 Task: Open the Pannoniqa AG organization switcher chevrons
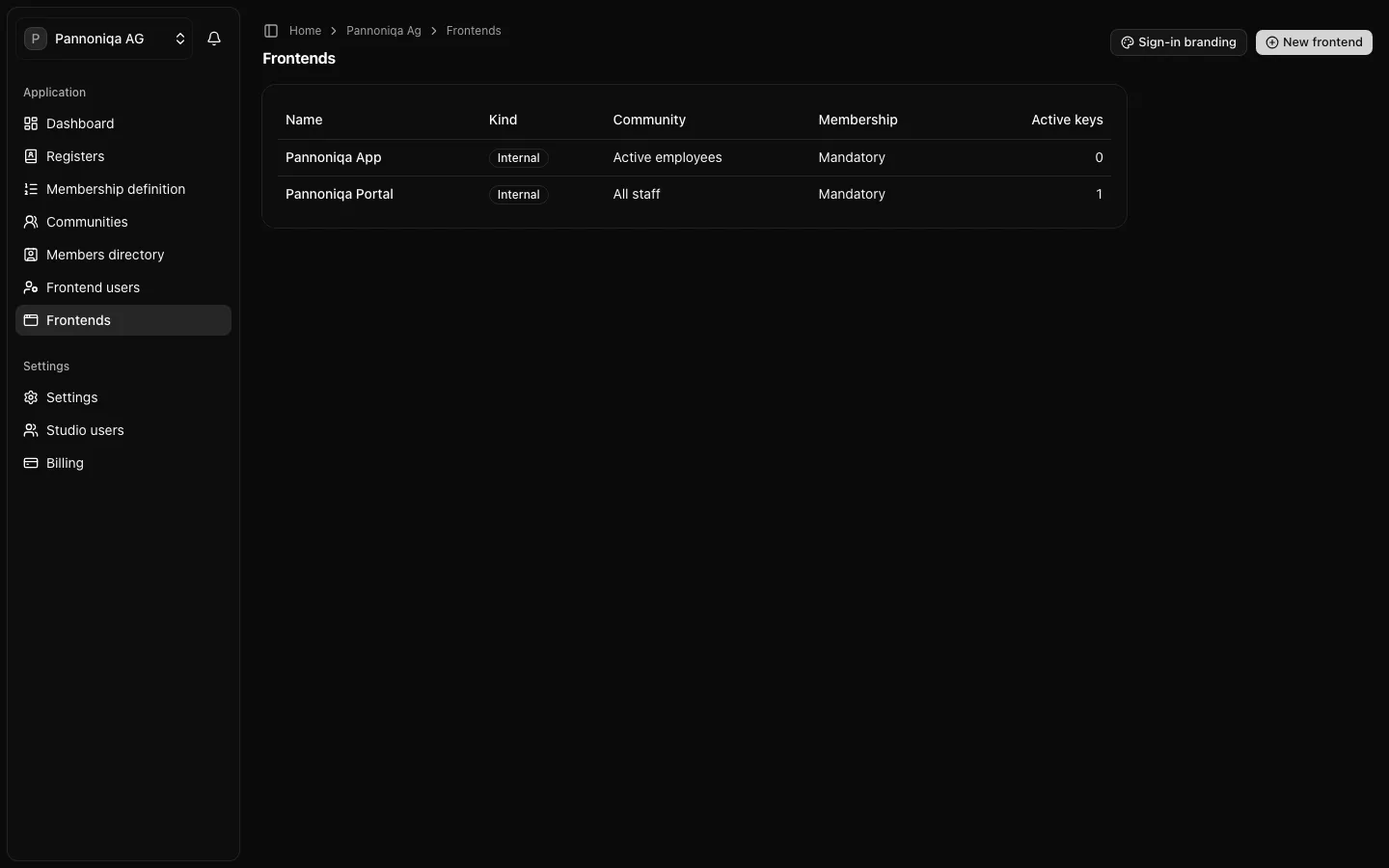pos(180,39)
